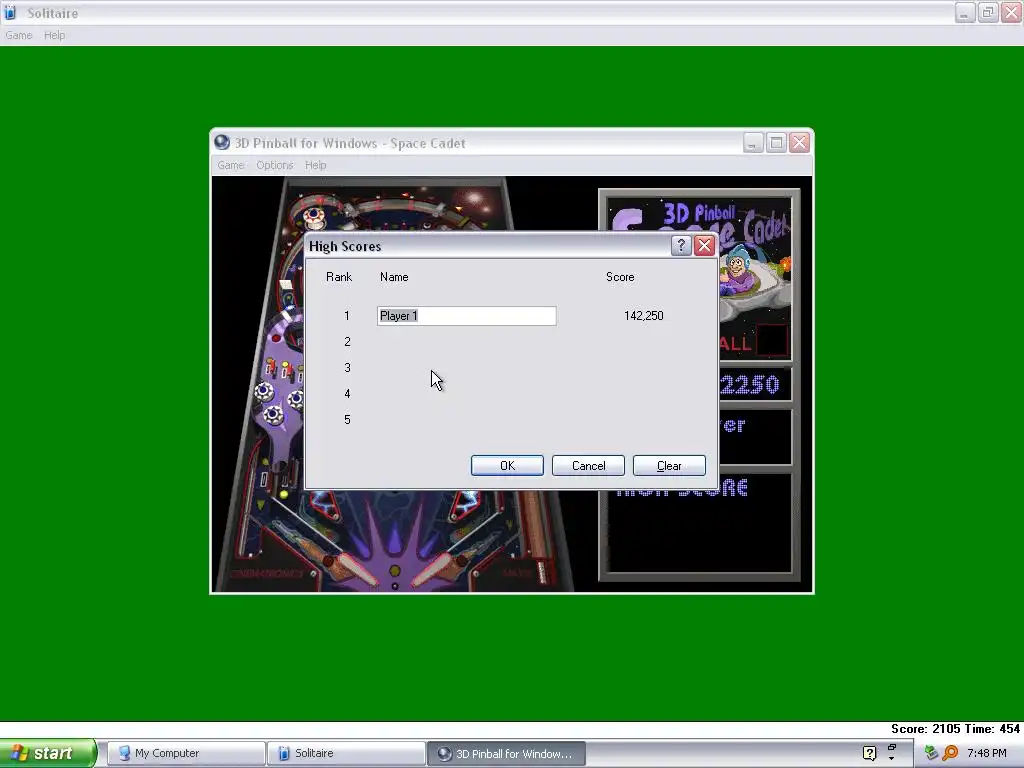Open Pinball Help menu
This screenshot has width=1024, height=768.
click(315, 165)
